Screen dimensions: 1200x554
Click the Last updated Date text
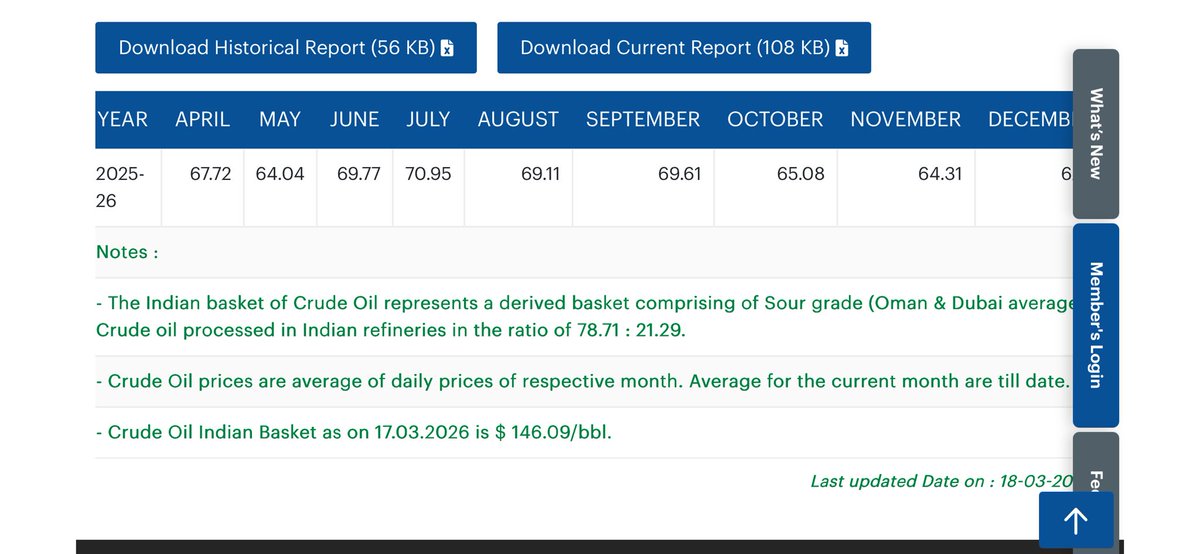(x=942, y=481)
